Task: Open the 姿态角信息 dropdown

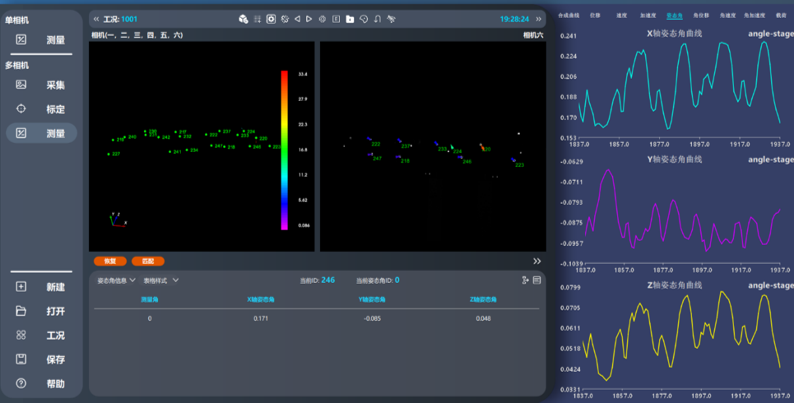Action: (116, 280)
